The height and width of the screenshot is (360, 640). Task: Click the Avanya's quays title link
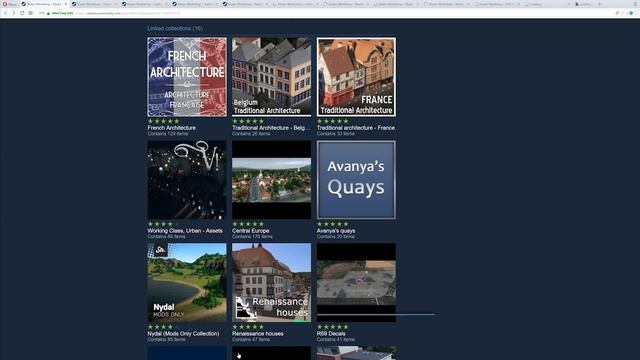336,231
